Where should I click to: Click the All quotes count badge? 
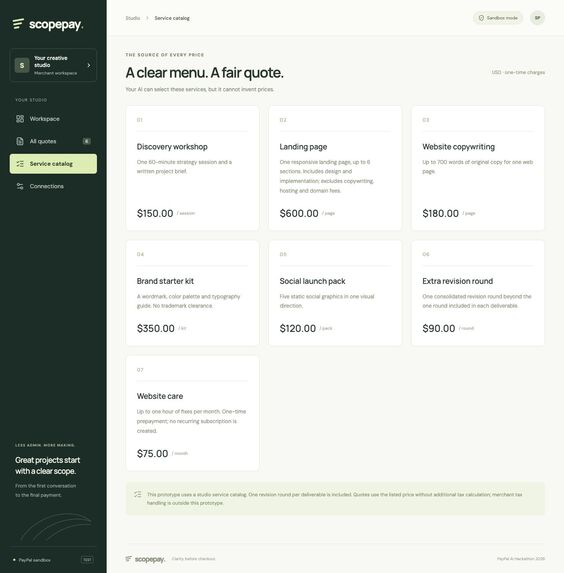(87, 141)
